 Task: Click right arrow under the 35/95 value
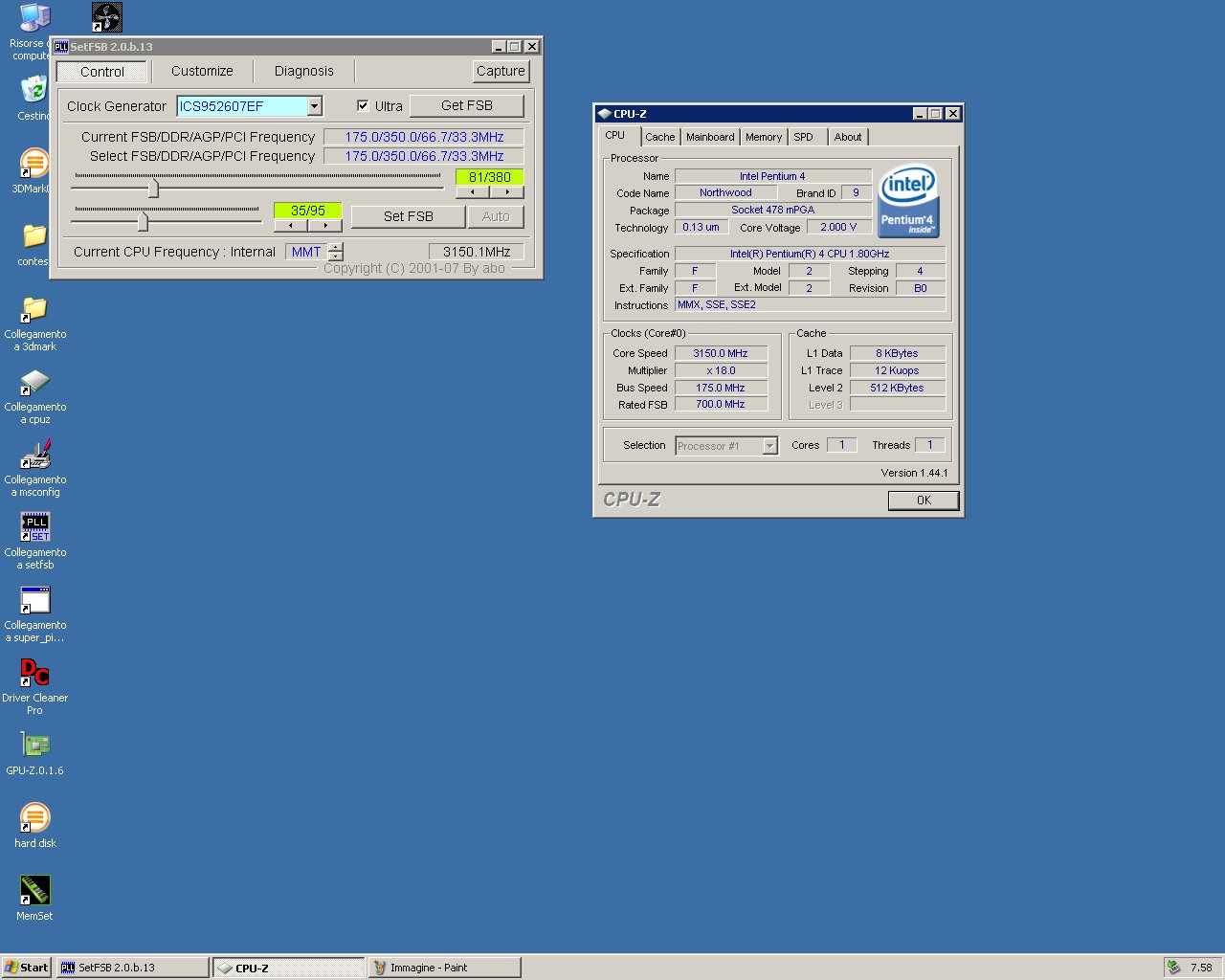click(x=325, y=226)
